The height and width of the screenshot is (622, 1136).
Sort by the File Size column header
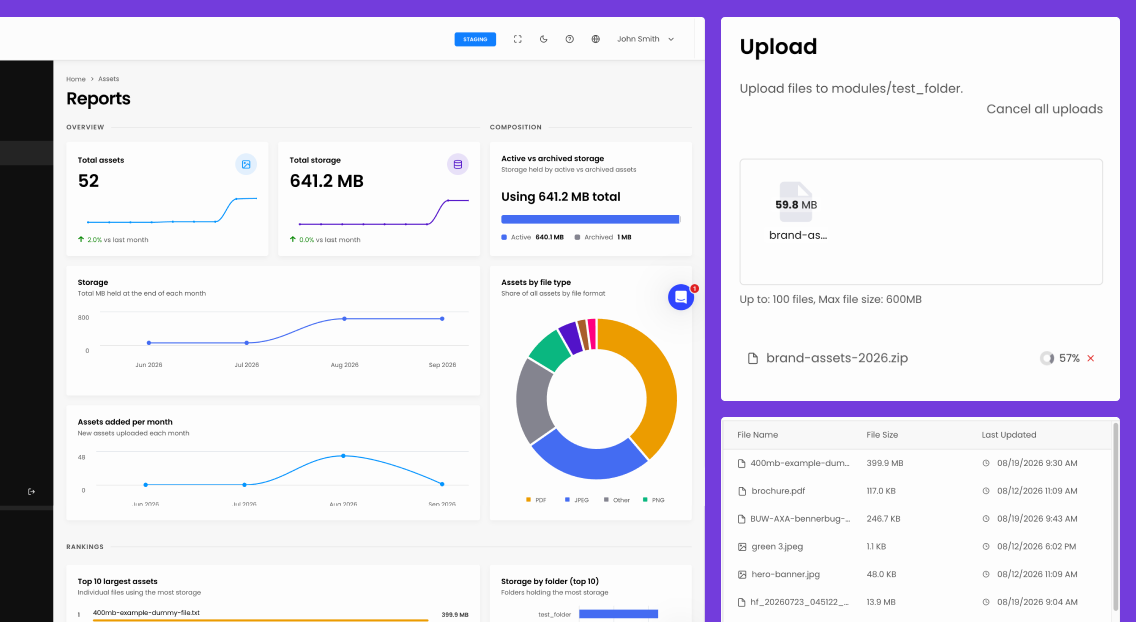(x=882, y=435)
